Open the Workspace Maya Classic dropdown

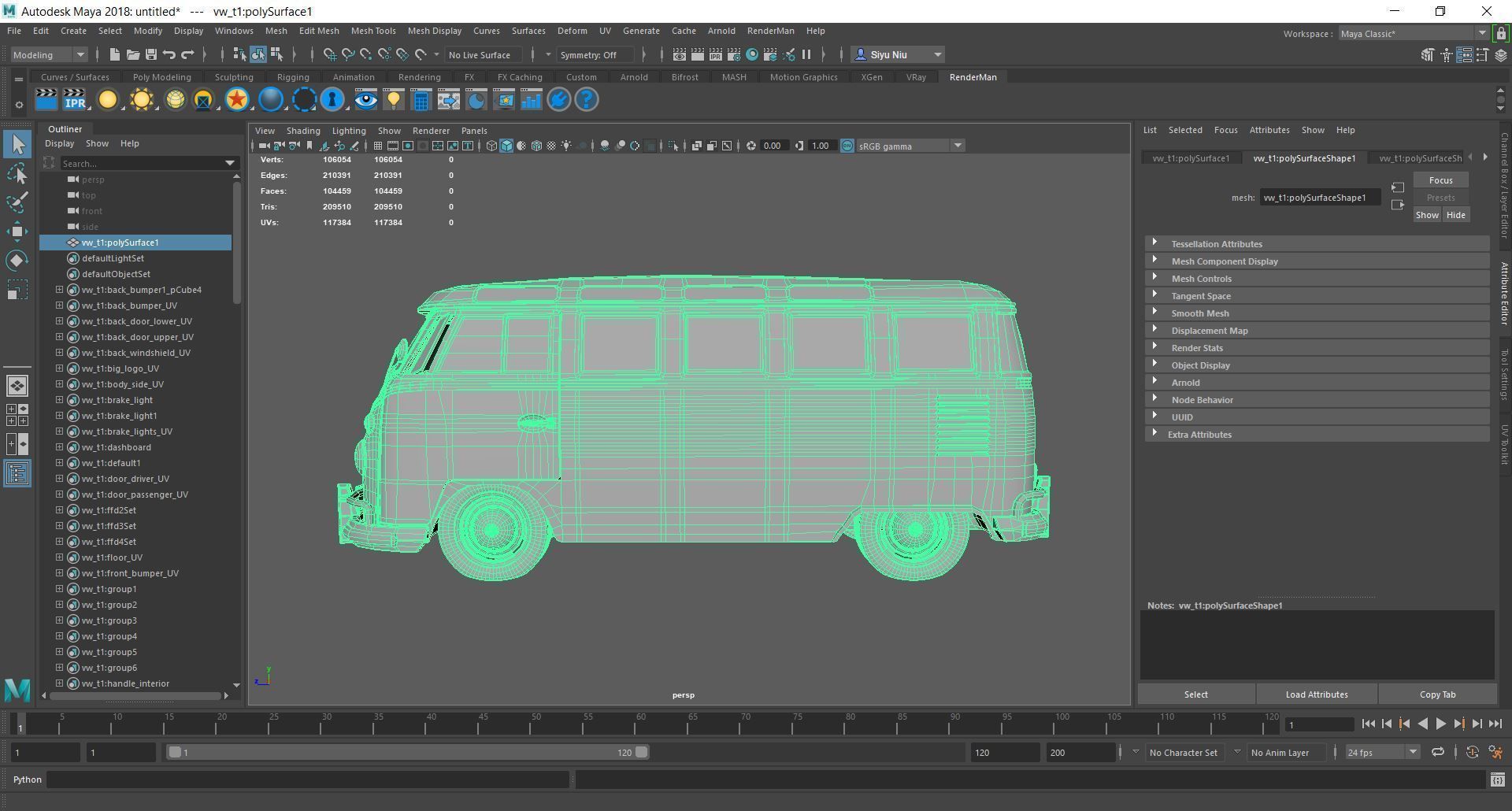[1413, 33]
